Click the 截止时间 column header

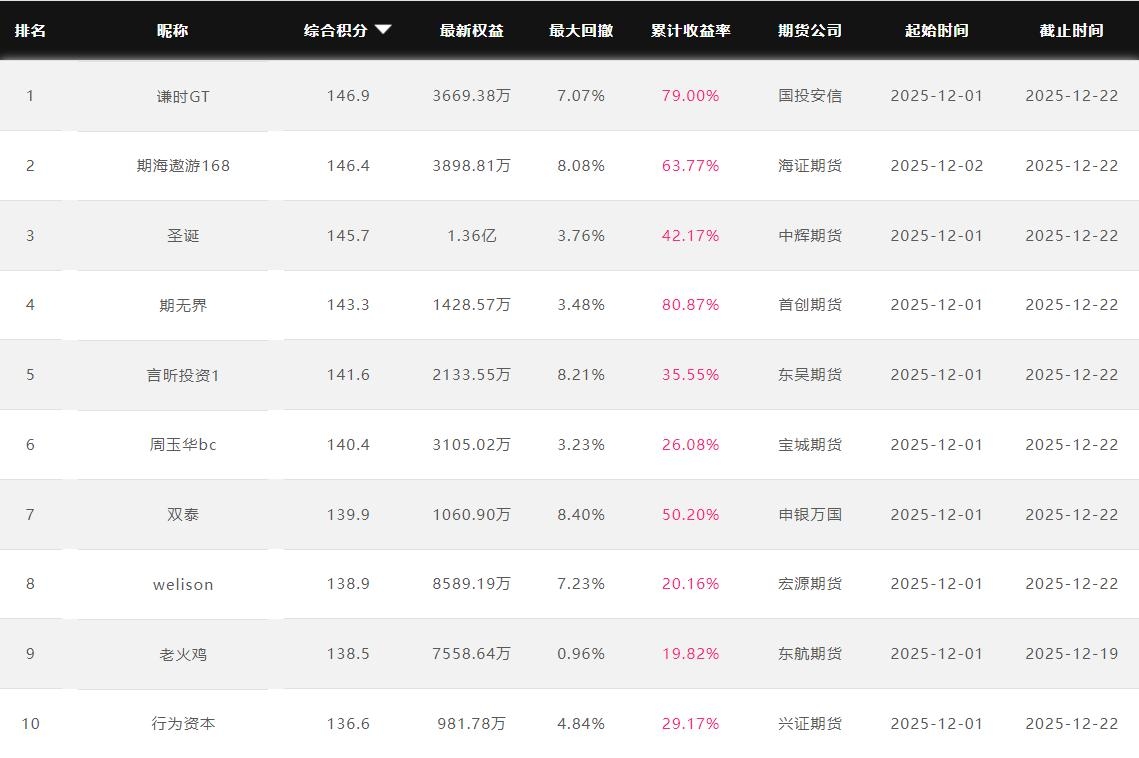pyautogui.click(x=1071, y=30)
